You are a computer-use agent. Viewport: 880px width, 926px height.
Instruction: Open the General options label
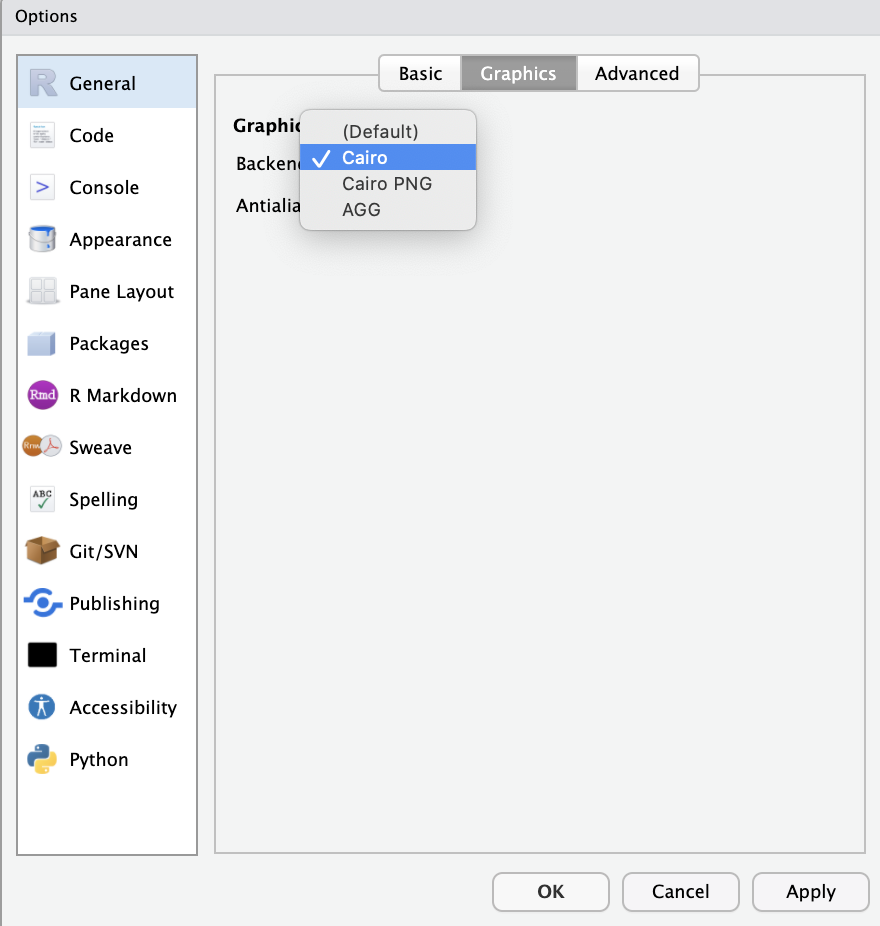point(103,83)
